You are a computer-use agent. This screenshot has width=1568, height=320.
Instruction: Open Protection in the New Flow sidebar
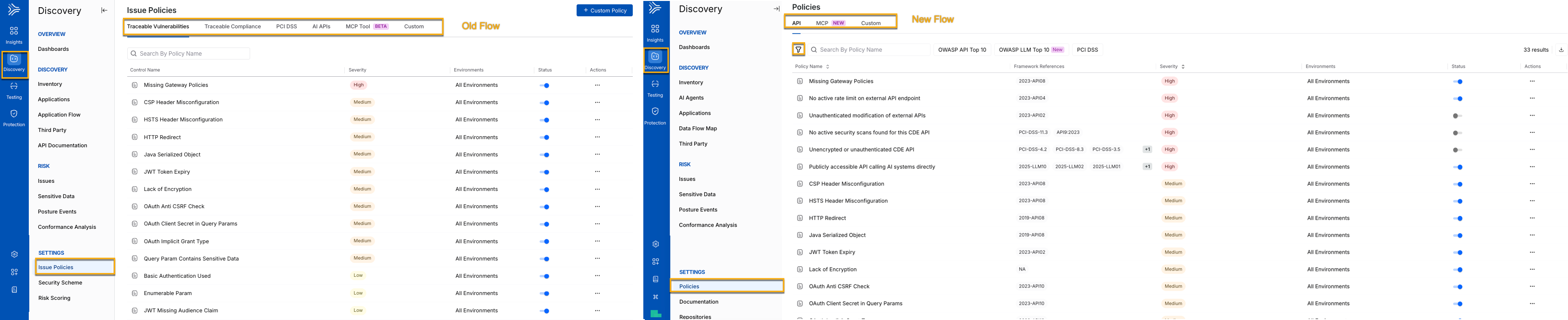tap(655, 116)
